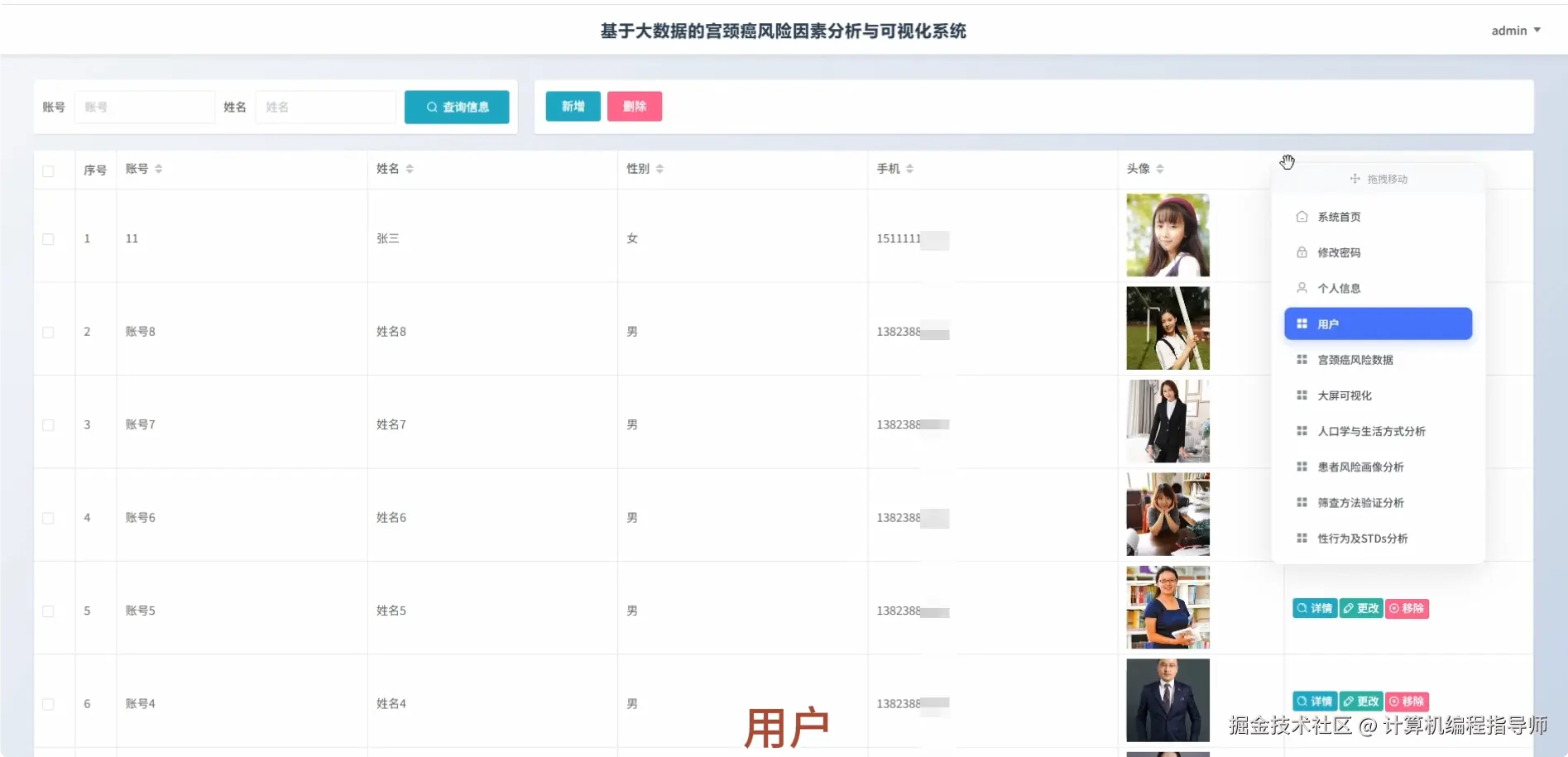Image resolution: width=1568 pixels, height=757 pixels.
Task: Click the drag-move cross icon beside 拖拽移动
Action: click(x=1355, y=179)
